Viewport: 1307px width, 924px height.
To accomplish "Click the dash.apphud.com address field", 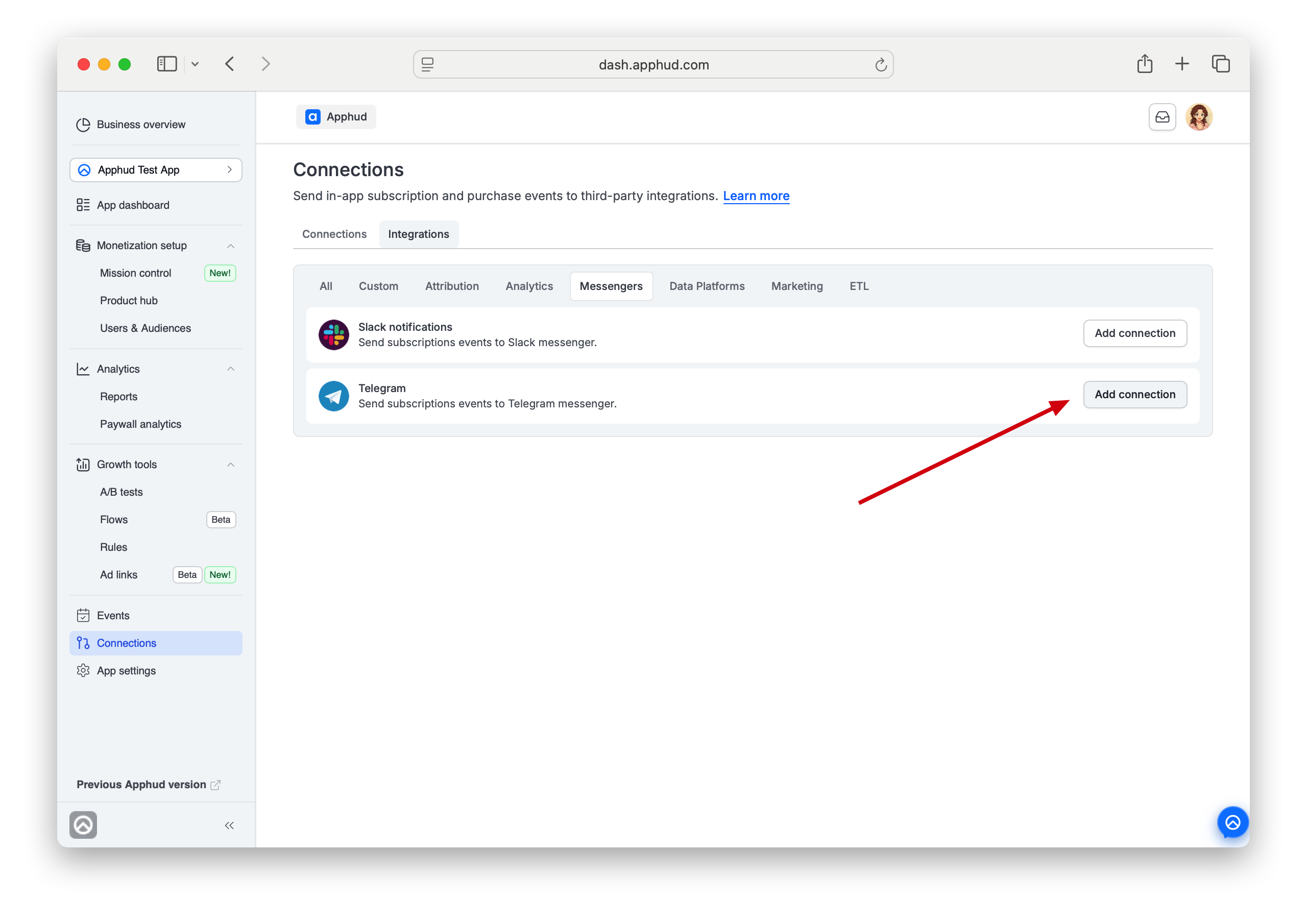I will 653,64.
